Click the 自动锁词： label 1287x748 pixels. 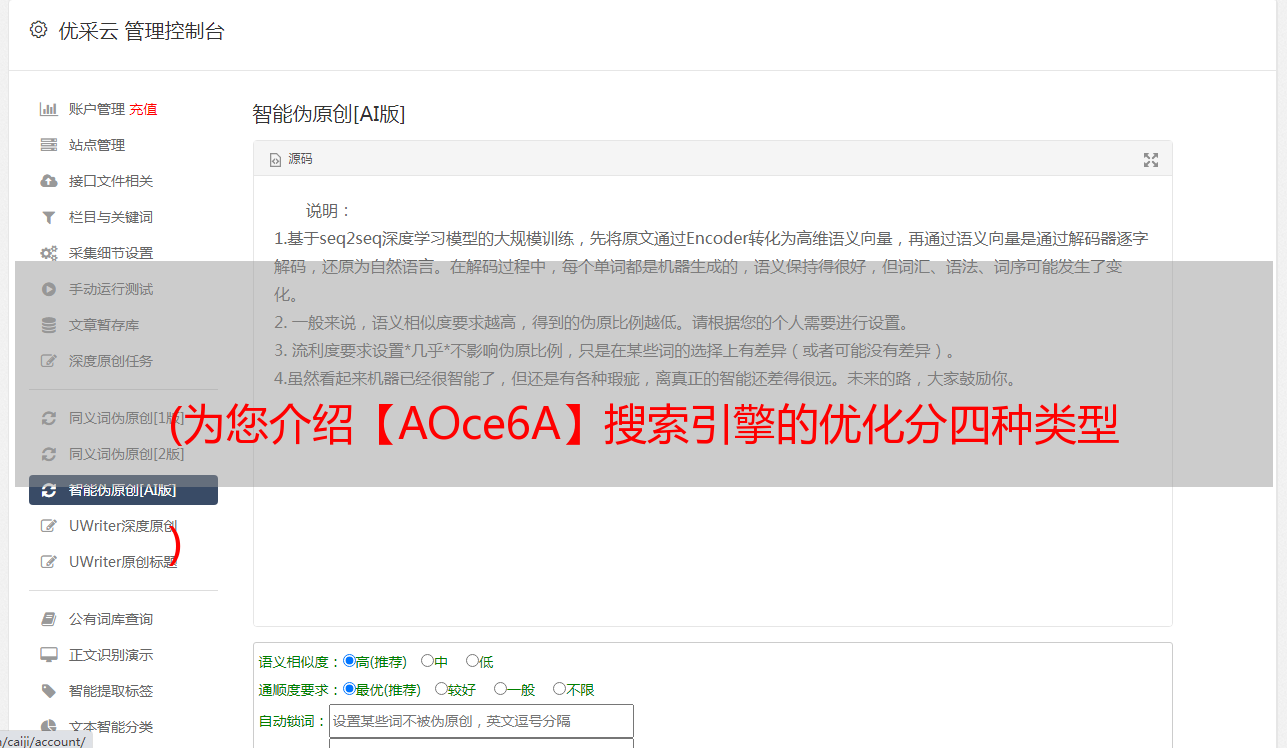coord(293,722)
